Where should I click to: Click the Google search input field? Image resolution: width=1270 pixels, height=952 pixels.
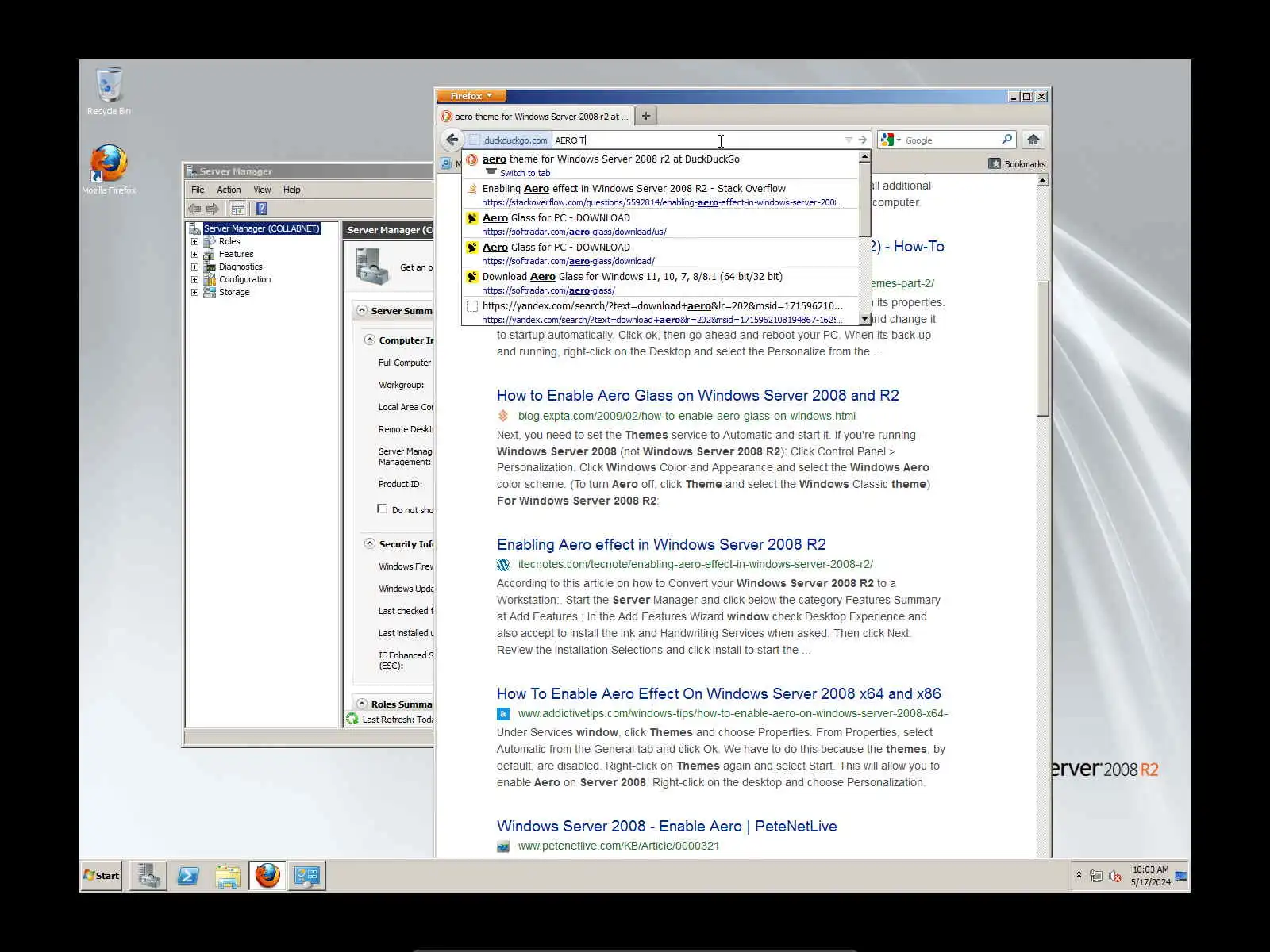951,140
